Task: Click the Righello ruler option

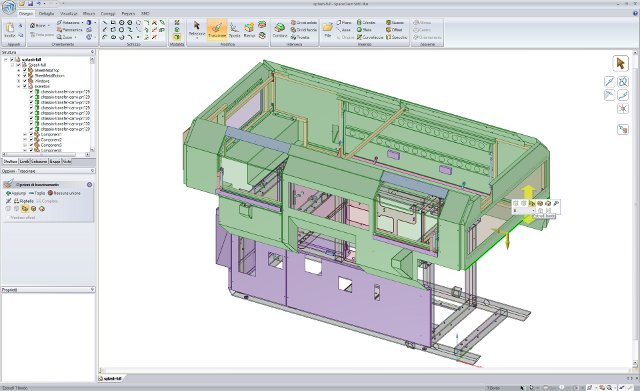Action: [24, 201]
